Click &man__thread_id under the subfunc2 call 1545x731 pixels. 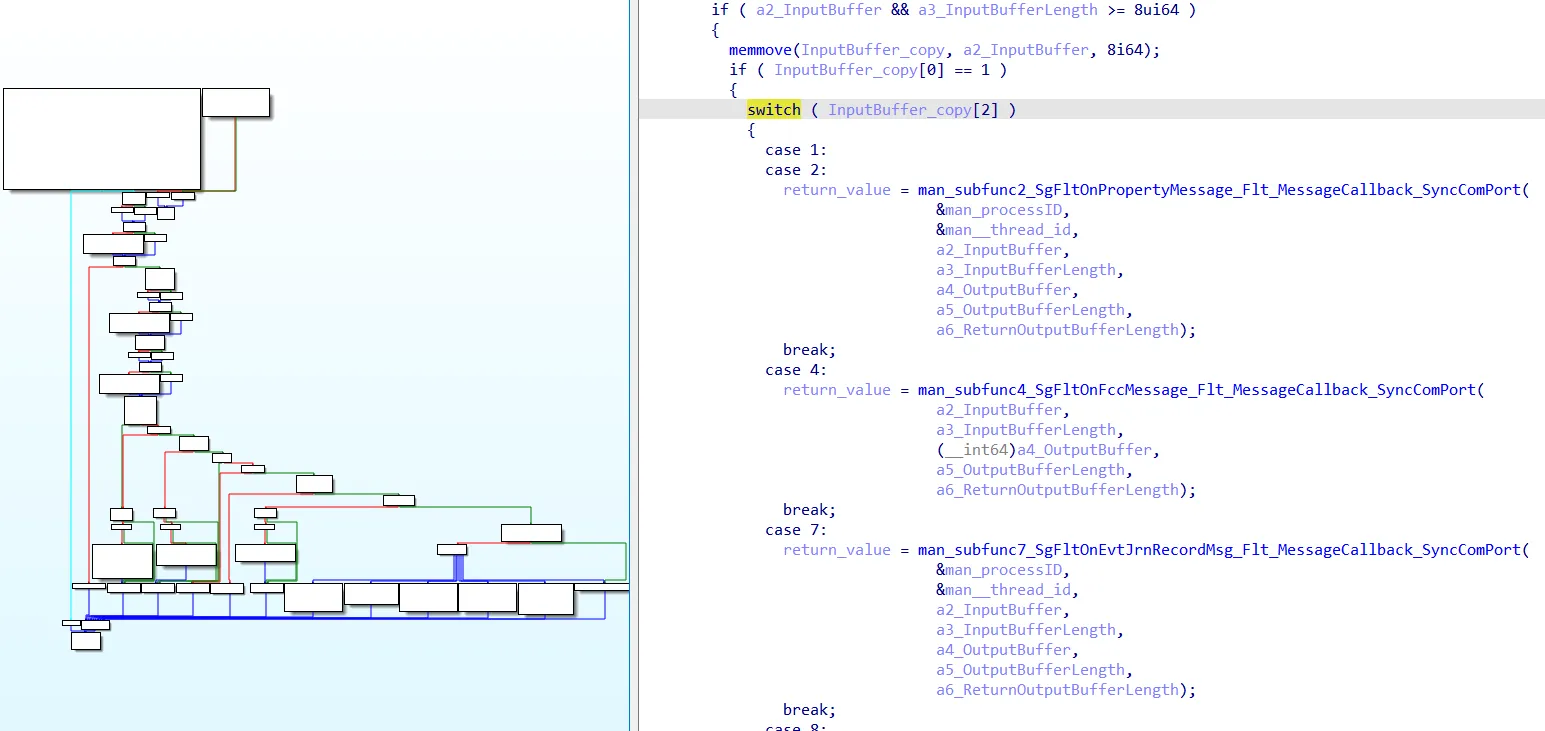click(x=1008, y=230)
